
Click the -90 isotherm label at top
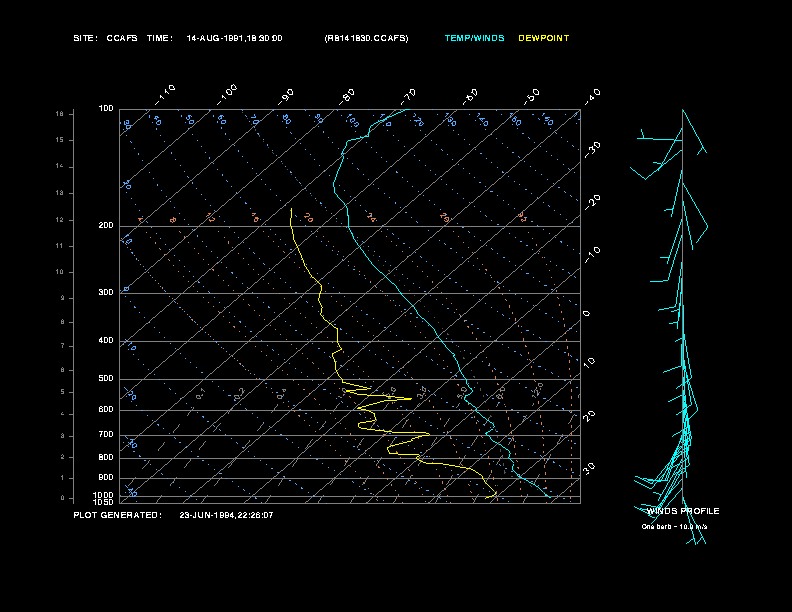click(x=286, y=96)
